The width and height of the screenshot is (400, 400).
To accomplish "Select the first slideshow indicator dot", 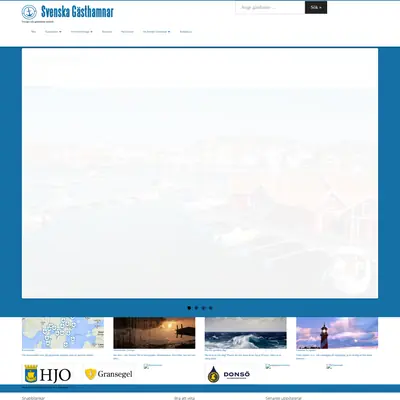I will coord(189,308).
